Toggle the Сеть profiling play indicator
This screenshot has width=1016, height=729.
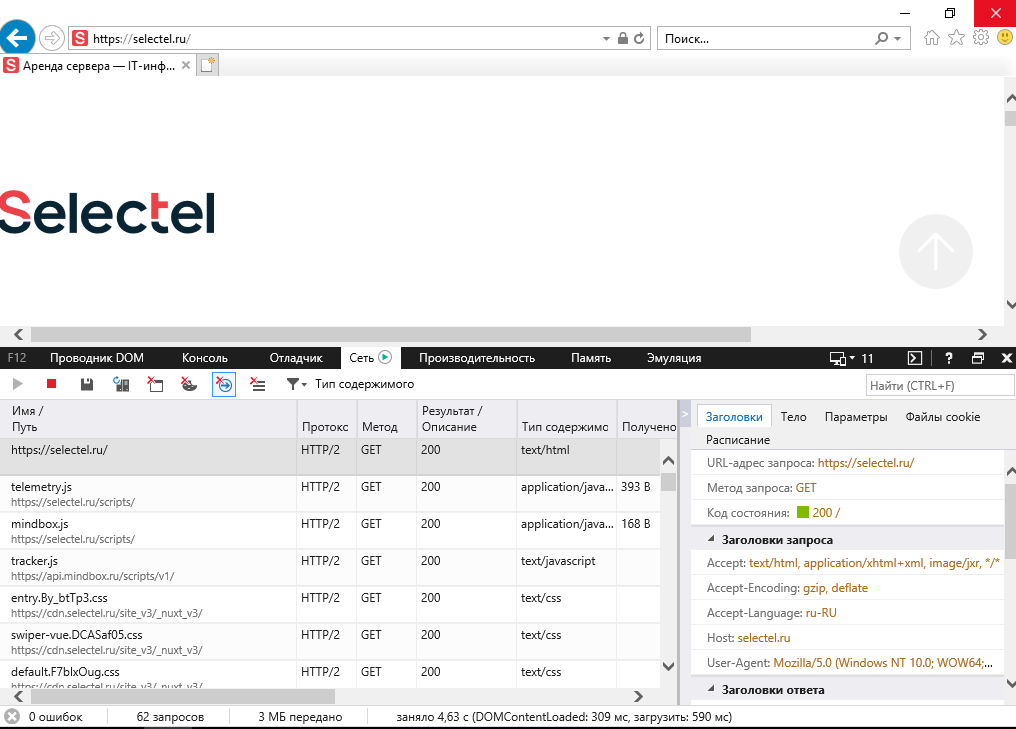[x=385, y=357]
